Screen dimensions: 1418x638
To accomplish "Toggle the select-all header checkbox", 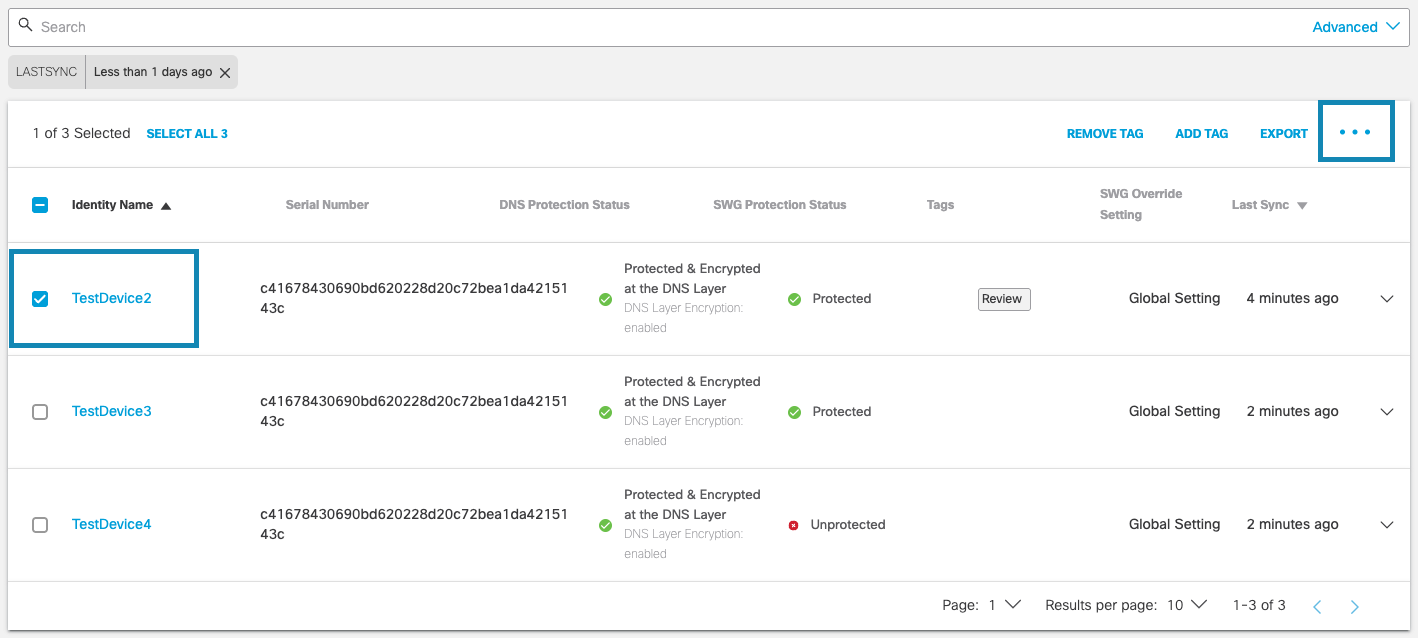I will pos(39,204).
